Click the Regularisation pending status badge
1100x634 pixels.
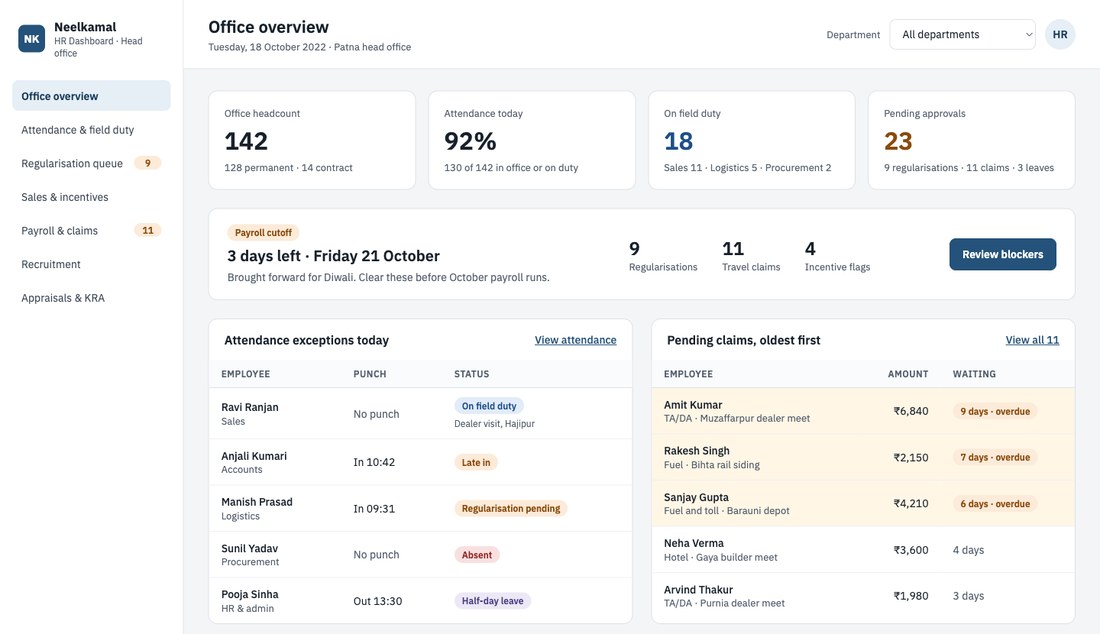[x=511, y=508]
